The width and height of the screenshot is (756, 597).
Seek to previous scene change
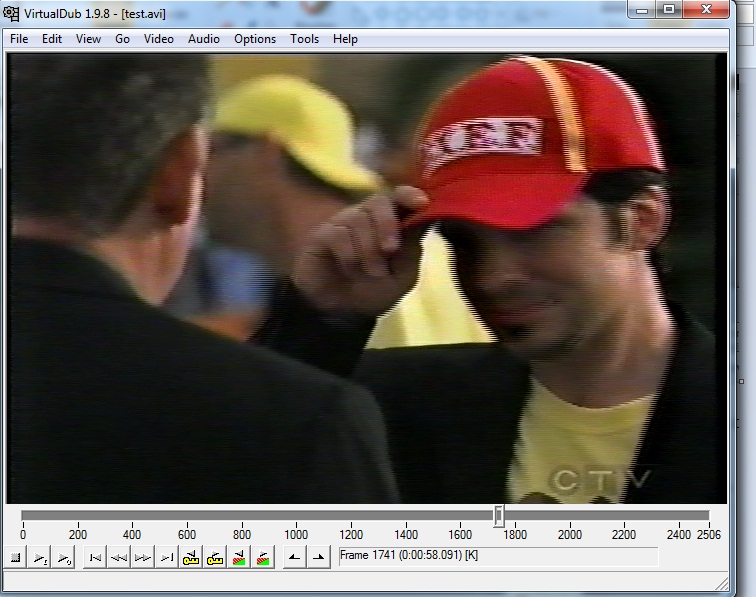point(239,557)
